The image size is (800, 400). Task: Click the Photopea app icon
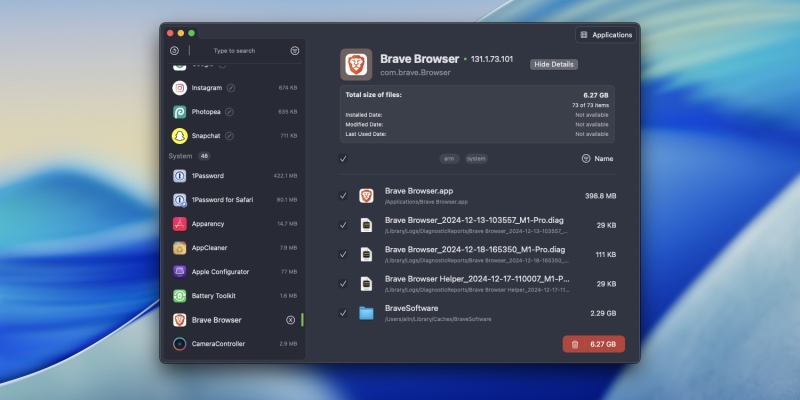pyautogui.click(x=180, y=112)
